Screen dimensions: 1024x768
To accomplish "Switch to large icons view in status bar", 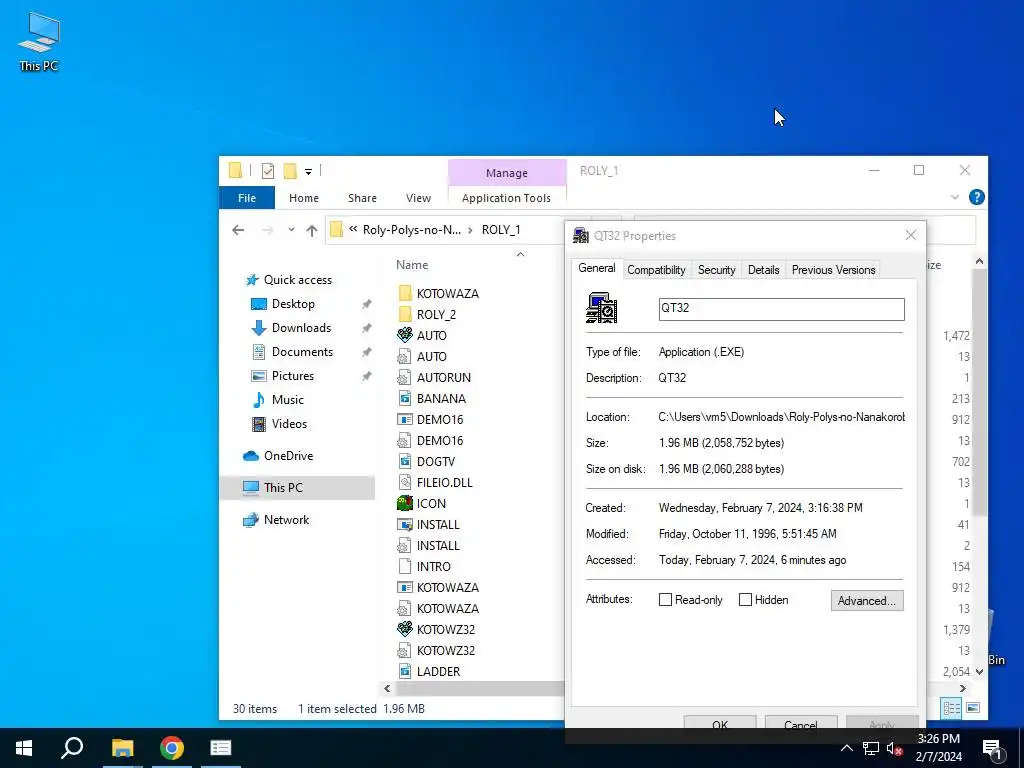I will pos(972,708).
